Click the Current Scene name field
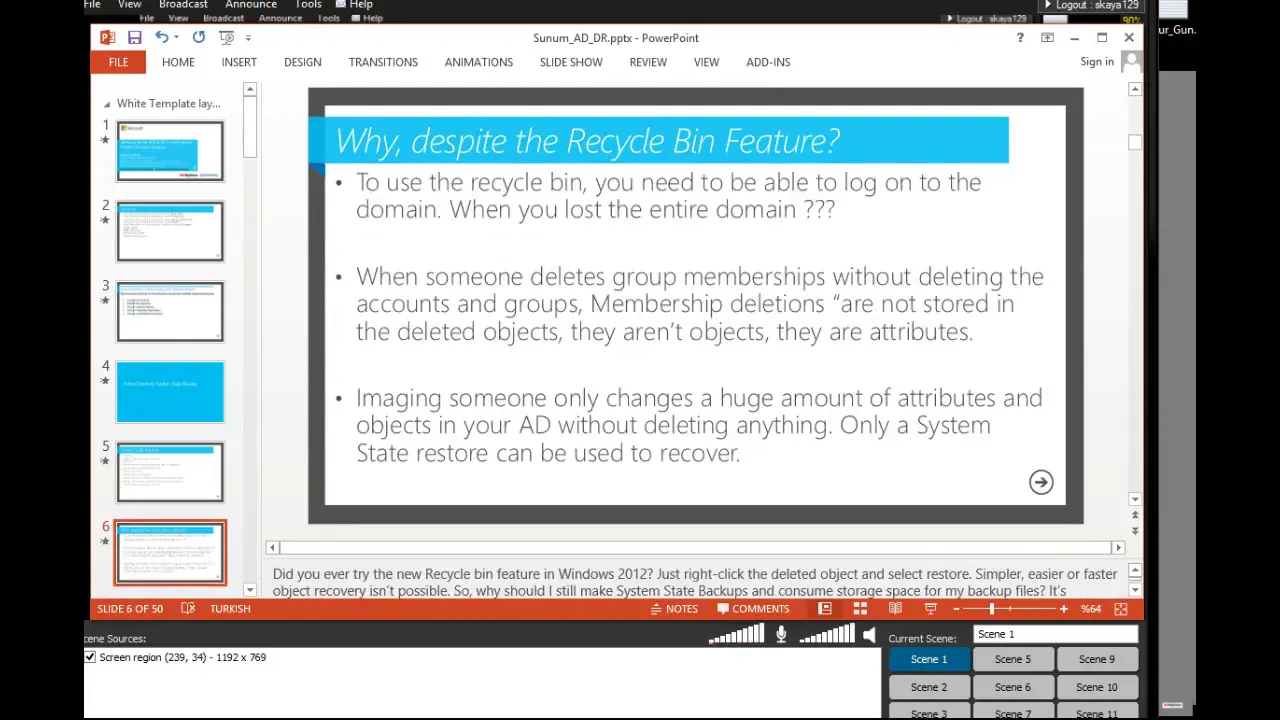The image size is (1280, 720). [x=1055, y=634]
